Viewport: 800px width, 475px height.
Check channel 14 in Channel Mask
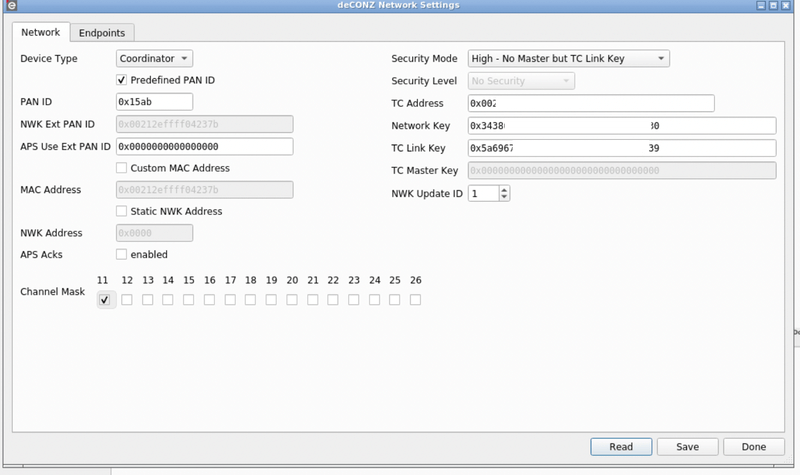coord(168,299)
